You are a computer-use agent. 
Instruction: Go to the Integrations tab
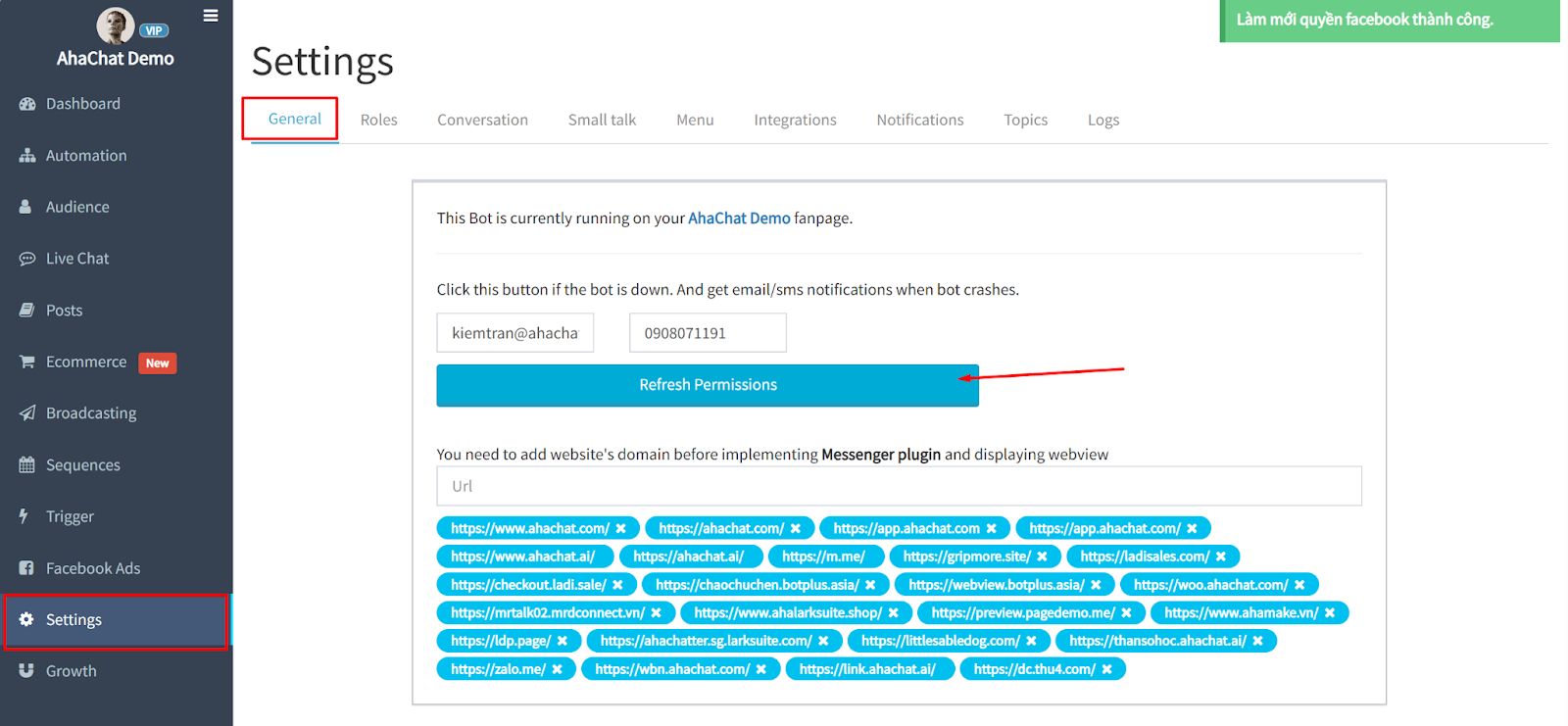tap(796, 120)
